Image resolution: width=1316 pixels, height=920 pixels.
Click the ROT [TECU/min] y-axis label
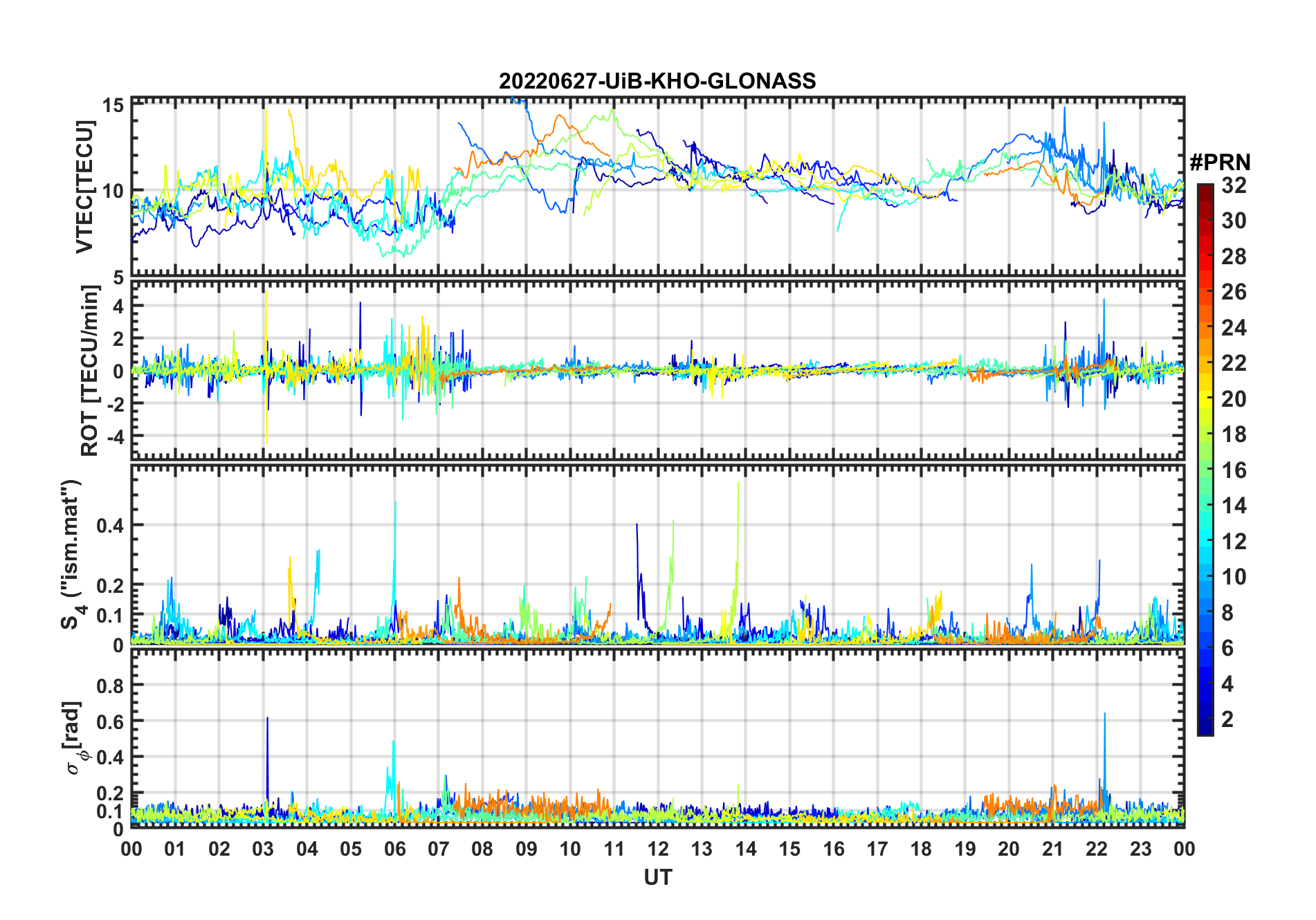[x=89, y=370]
